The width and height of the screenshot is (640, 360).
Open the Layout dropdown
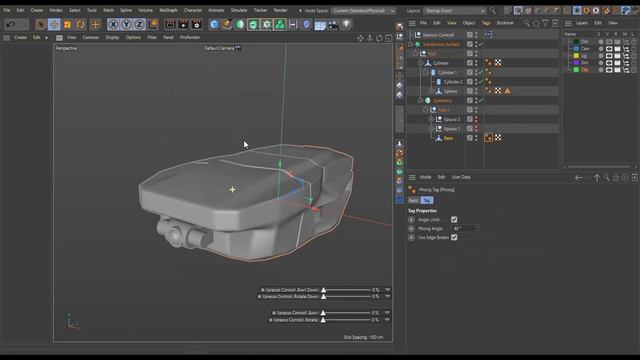click(455, 11)
